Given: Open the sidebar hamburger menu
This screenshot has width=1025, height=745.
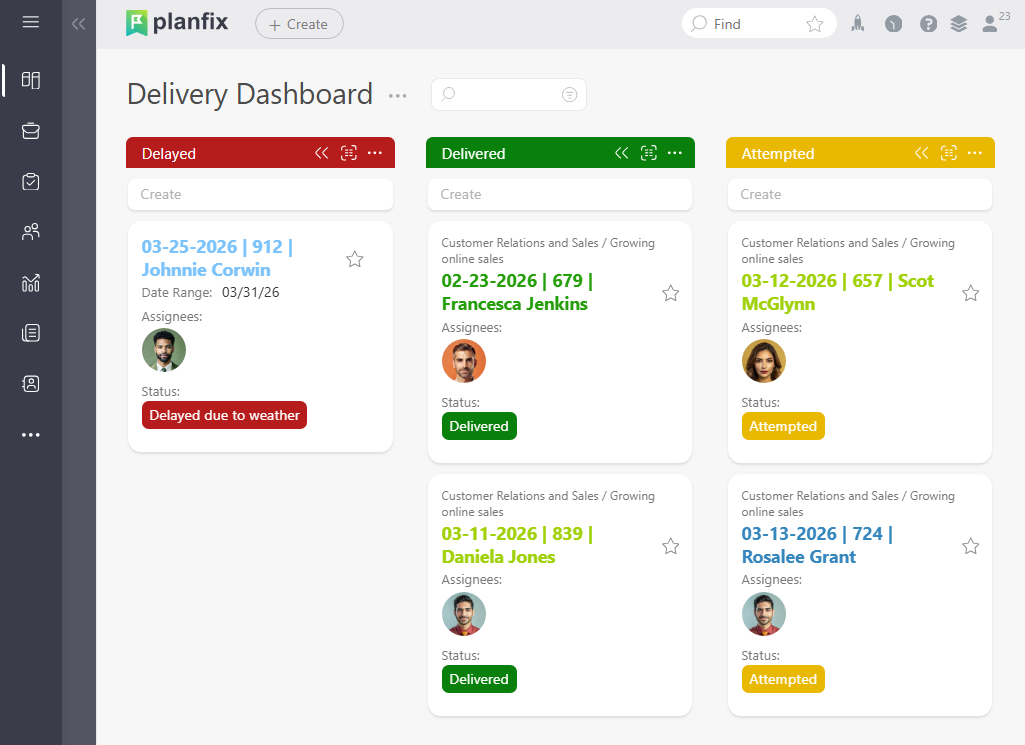Looking at the screenshot, I should pos(30,23).
